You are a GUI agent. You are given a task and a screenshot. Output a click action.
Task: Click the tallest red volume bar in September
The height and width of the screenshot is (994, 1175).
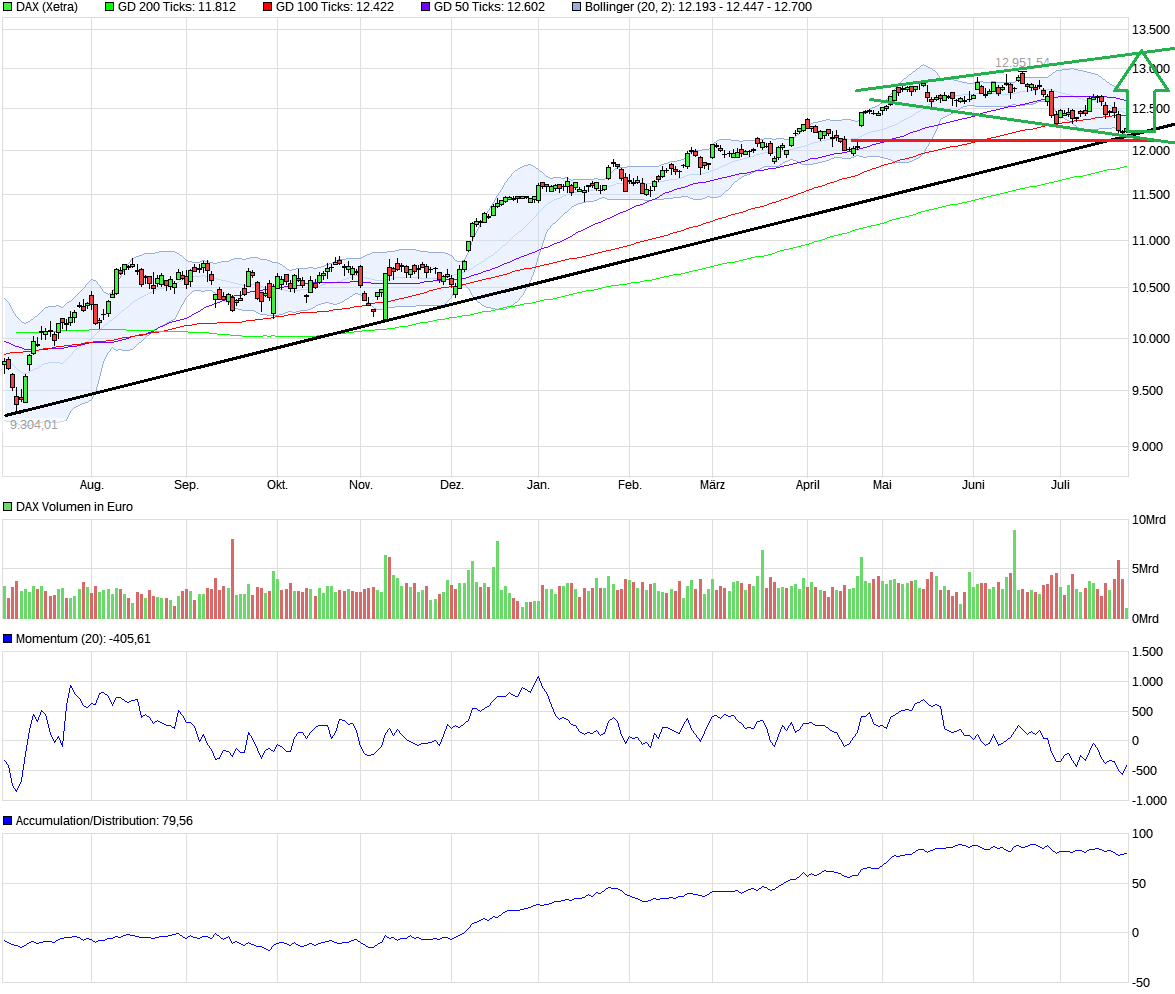pos(232,579)
